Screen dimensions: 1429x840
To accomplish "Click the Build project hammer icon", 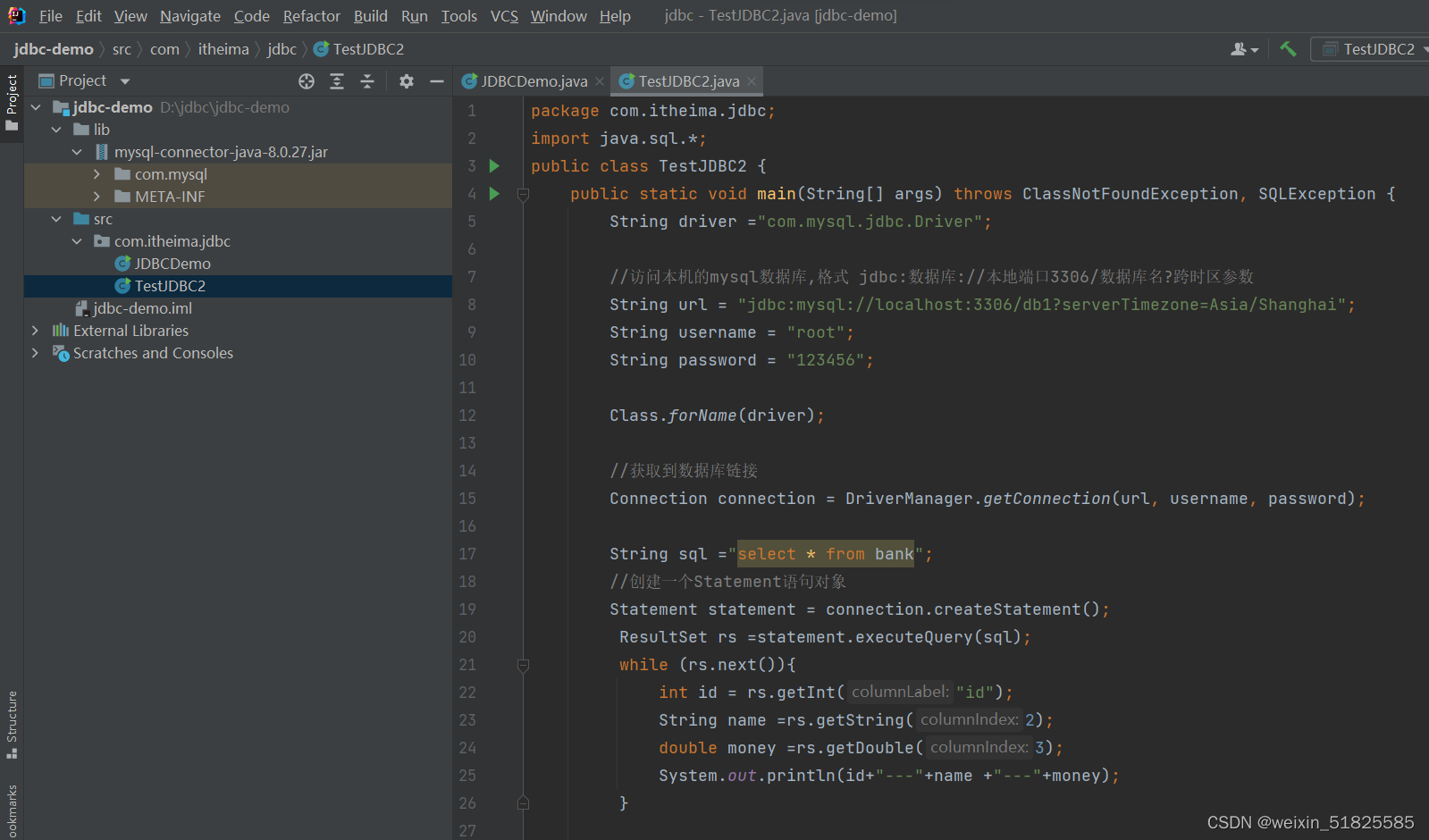I will (1288, 49).
